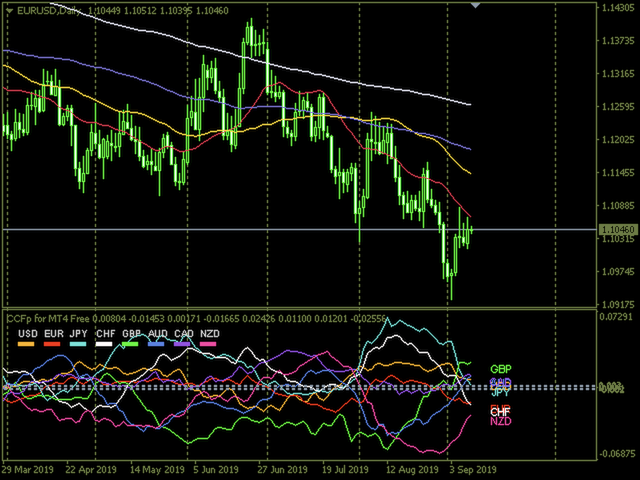Click the 1.14305 price scale value
The height and width of the screenshot is (480, 640).
618,8
